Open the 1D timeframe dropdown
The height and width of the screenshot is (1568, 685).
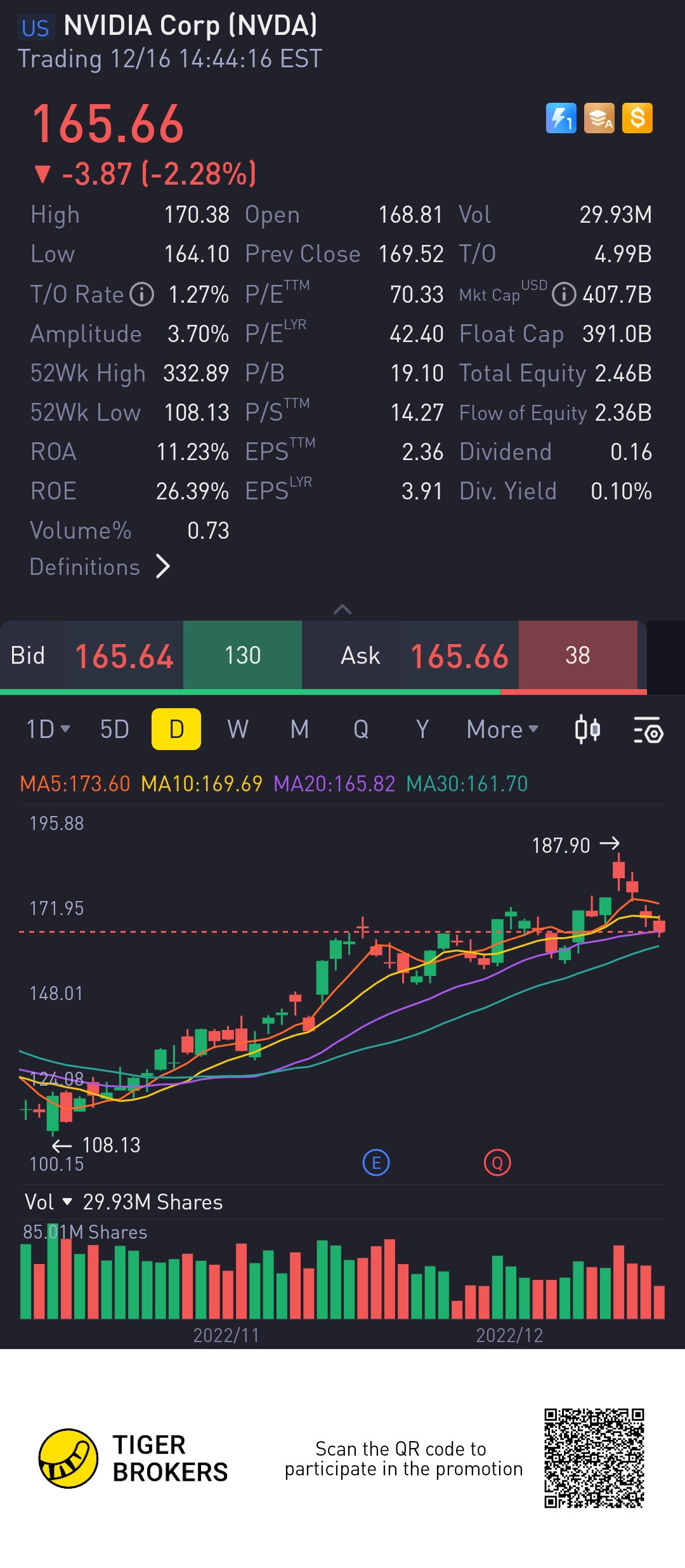(48, 729)
